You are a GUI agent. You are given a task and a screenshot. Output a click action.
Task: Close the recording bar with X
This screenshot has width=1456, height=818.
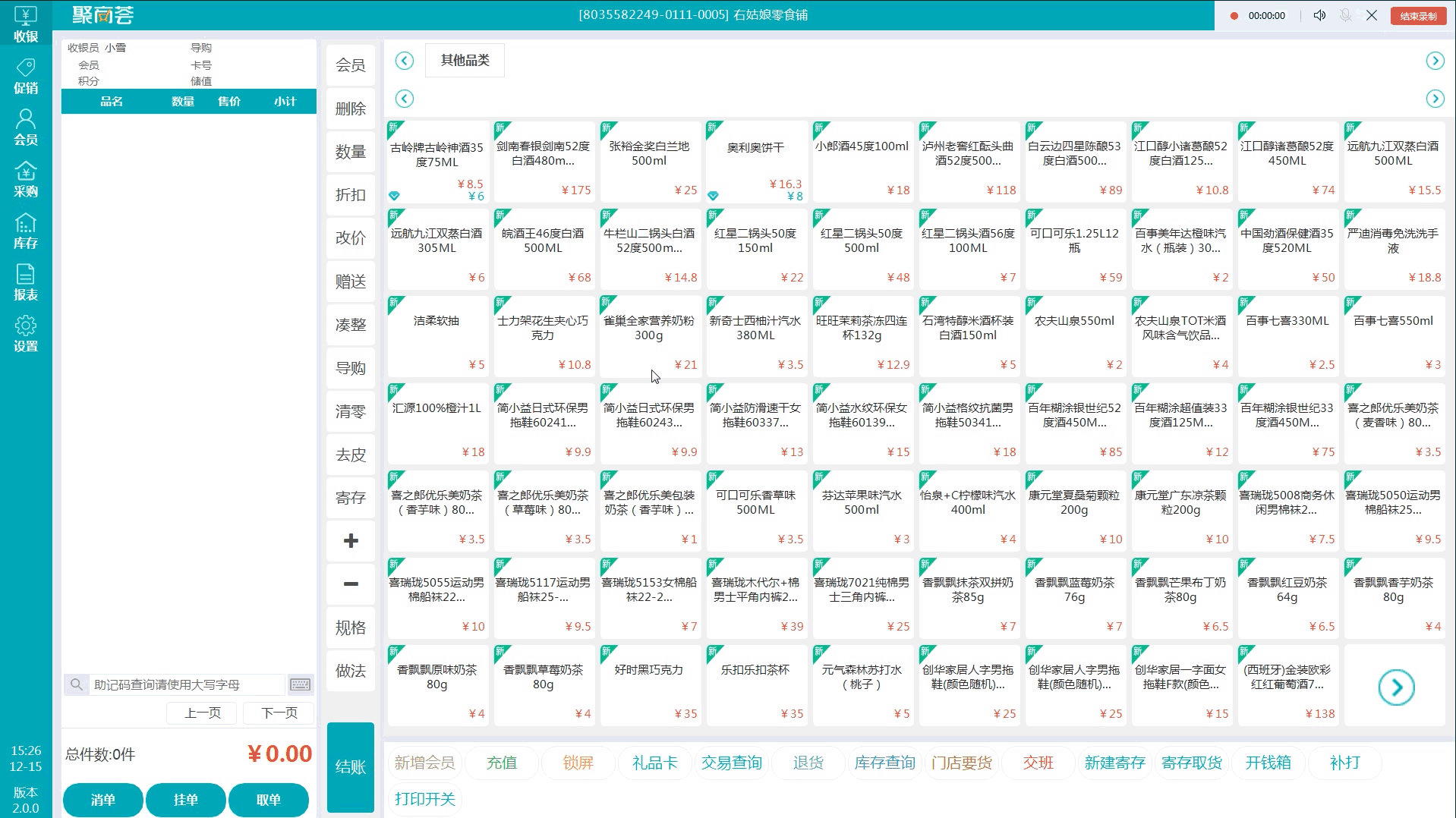pos(1372,15)
